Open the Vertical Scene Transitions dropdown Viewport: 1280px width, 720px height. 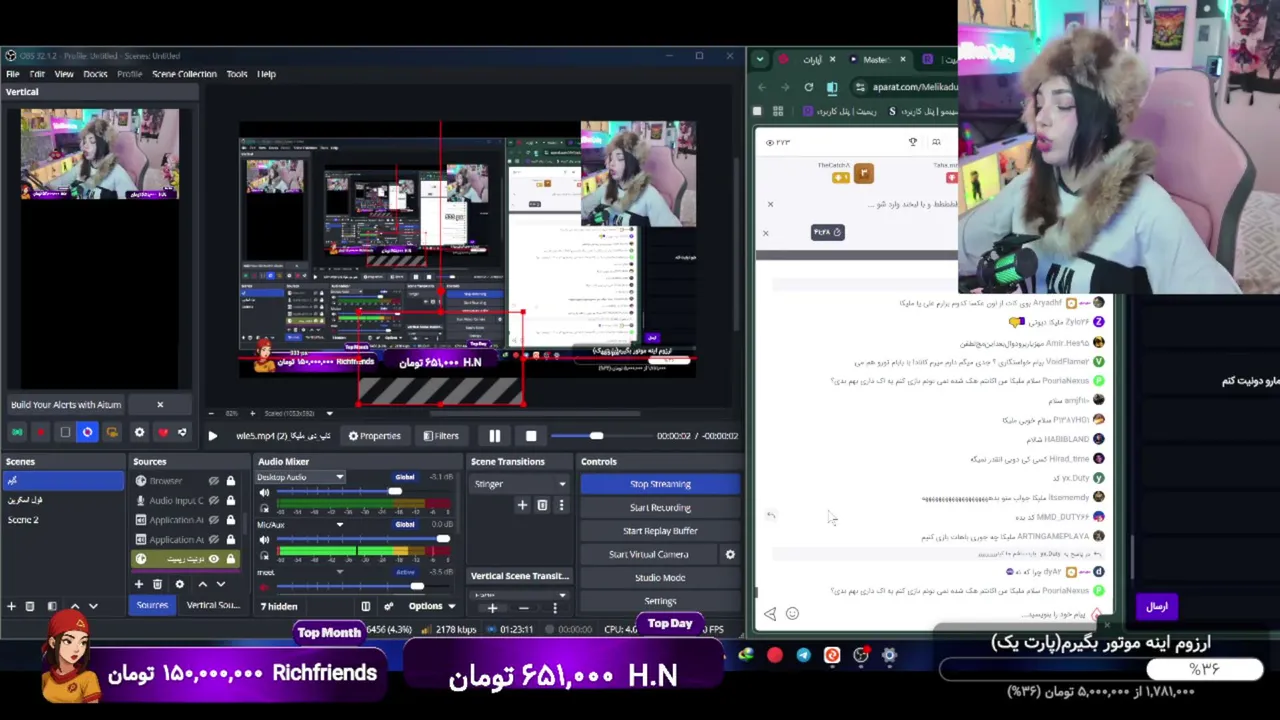[519, 595]
